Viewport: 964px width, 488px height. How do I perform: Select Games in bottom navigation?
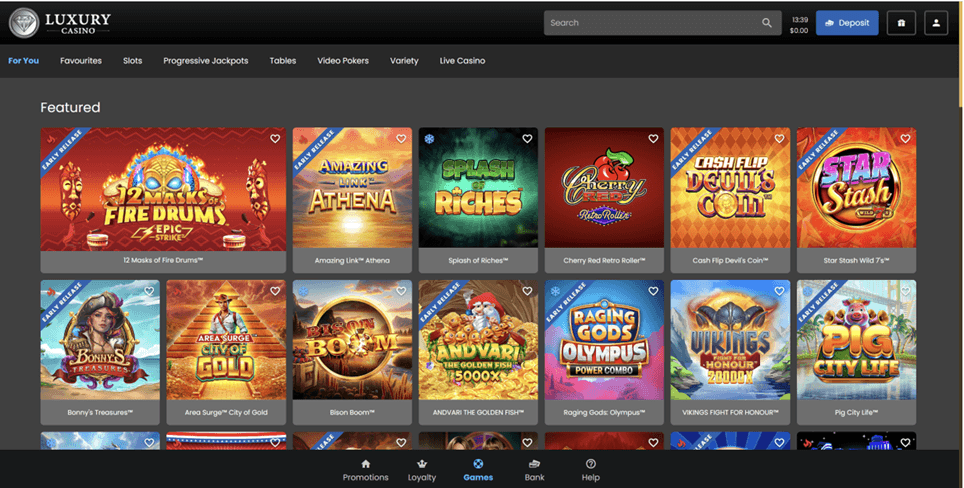(478, 471)
